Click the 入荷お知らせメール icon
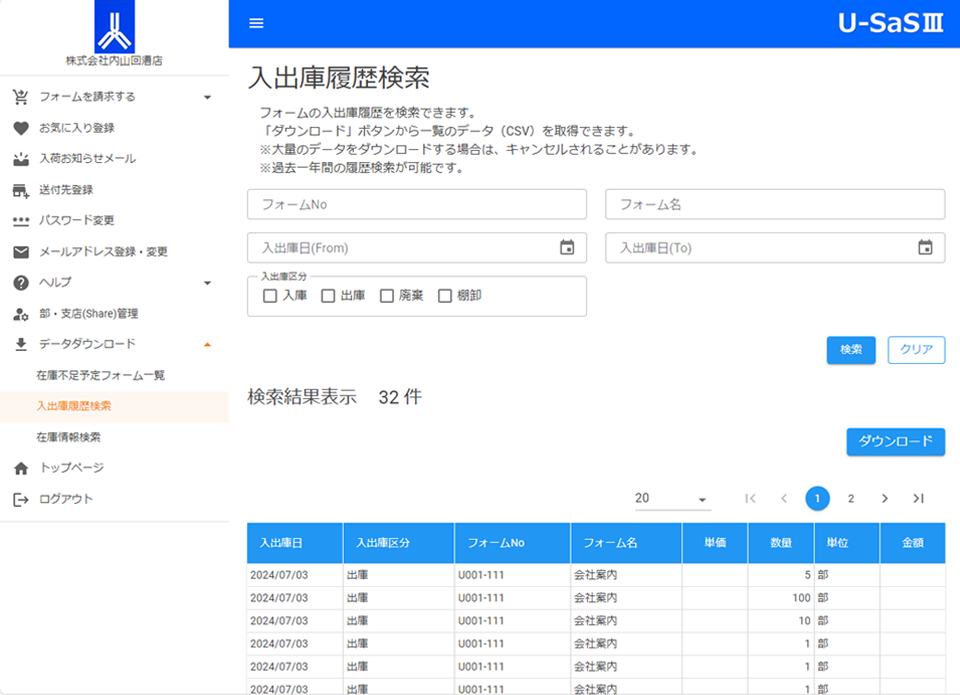 [21, 159]
